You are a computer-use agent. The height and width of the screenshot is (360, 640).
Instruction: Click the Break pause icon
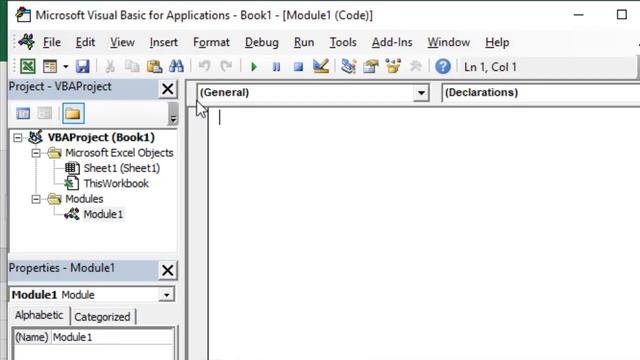point(276,67)
